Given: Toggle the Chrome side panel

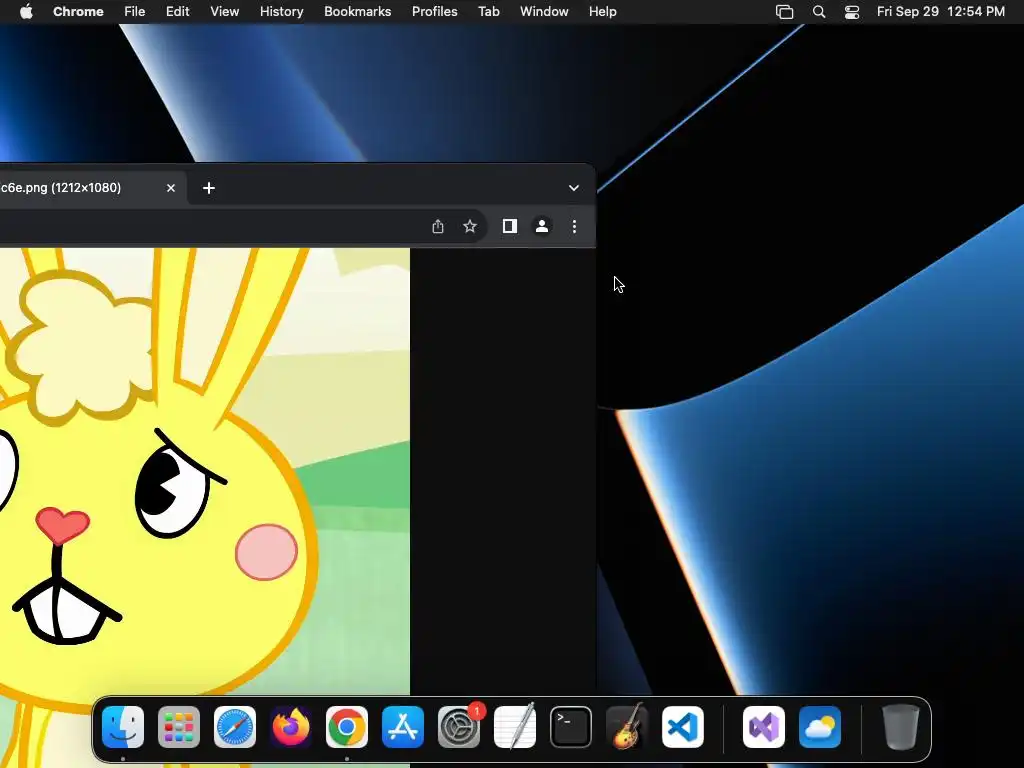Looking at the screenshot, I should [x=509, y=227].
